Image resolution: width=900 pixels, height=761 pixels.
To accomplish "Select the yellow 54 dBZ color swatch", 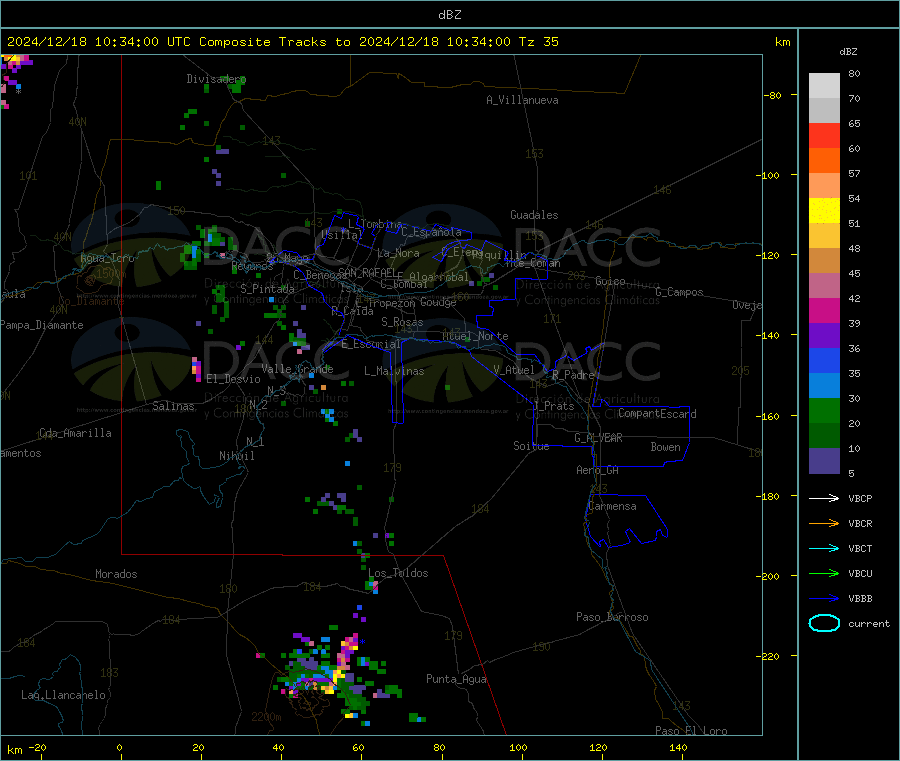I will [824, 211].
